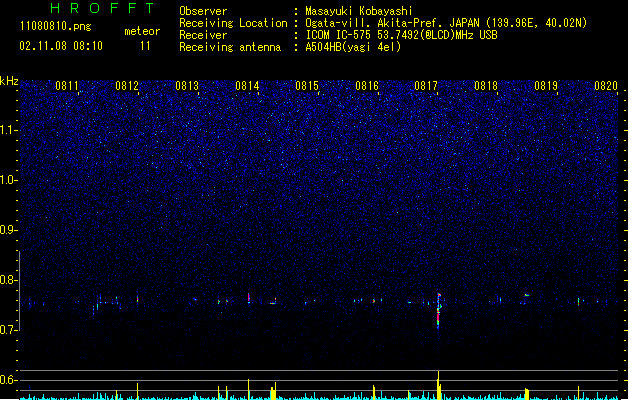Viewport: 629px width, 400px height.
Task: Click the date stamp 02.11.08 08:10
Action: (61, 46)
